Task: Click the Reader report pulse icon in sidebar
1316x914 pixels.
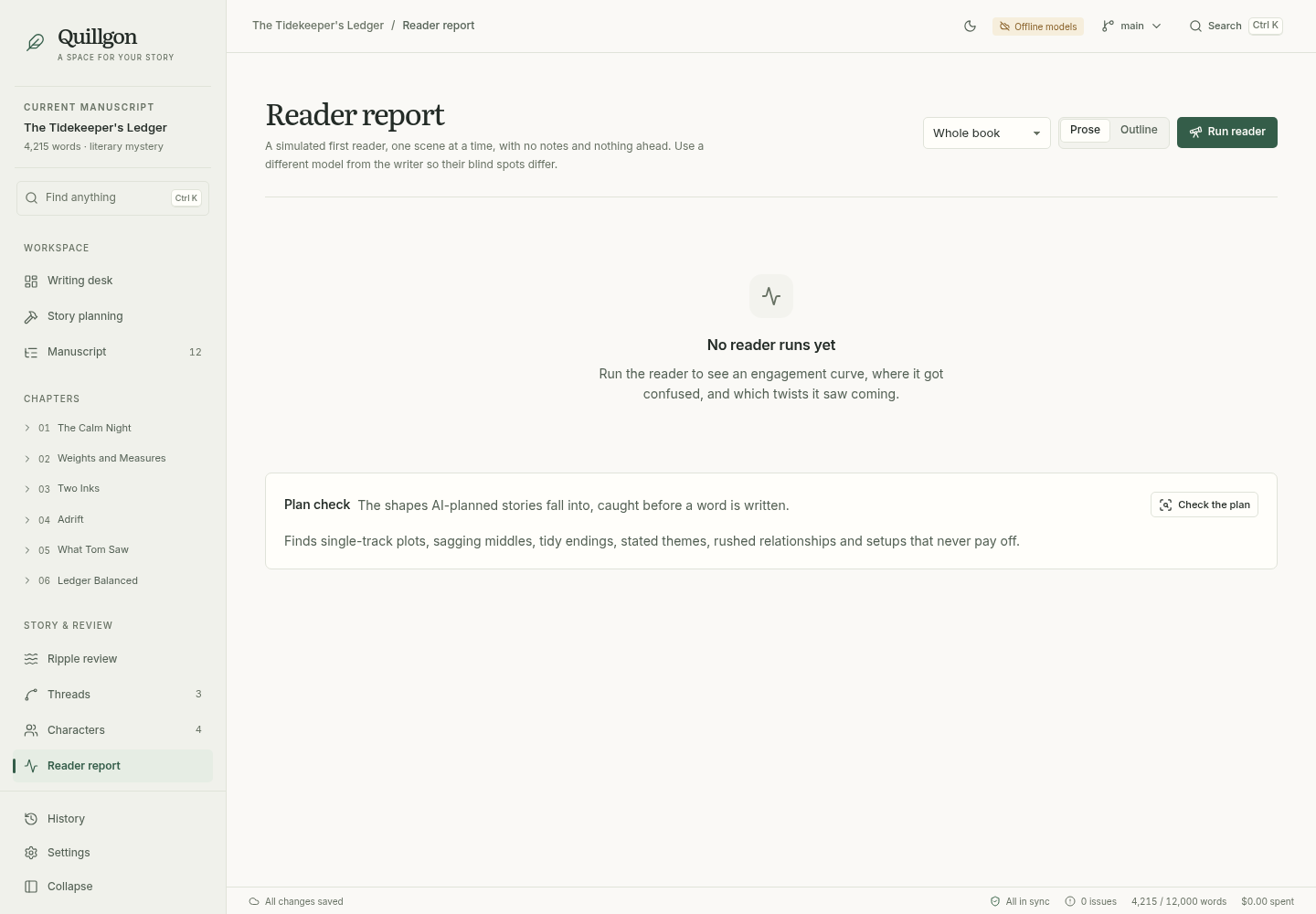Action: pos(31,766)
